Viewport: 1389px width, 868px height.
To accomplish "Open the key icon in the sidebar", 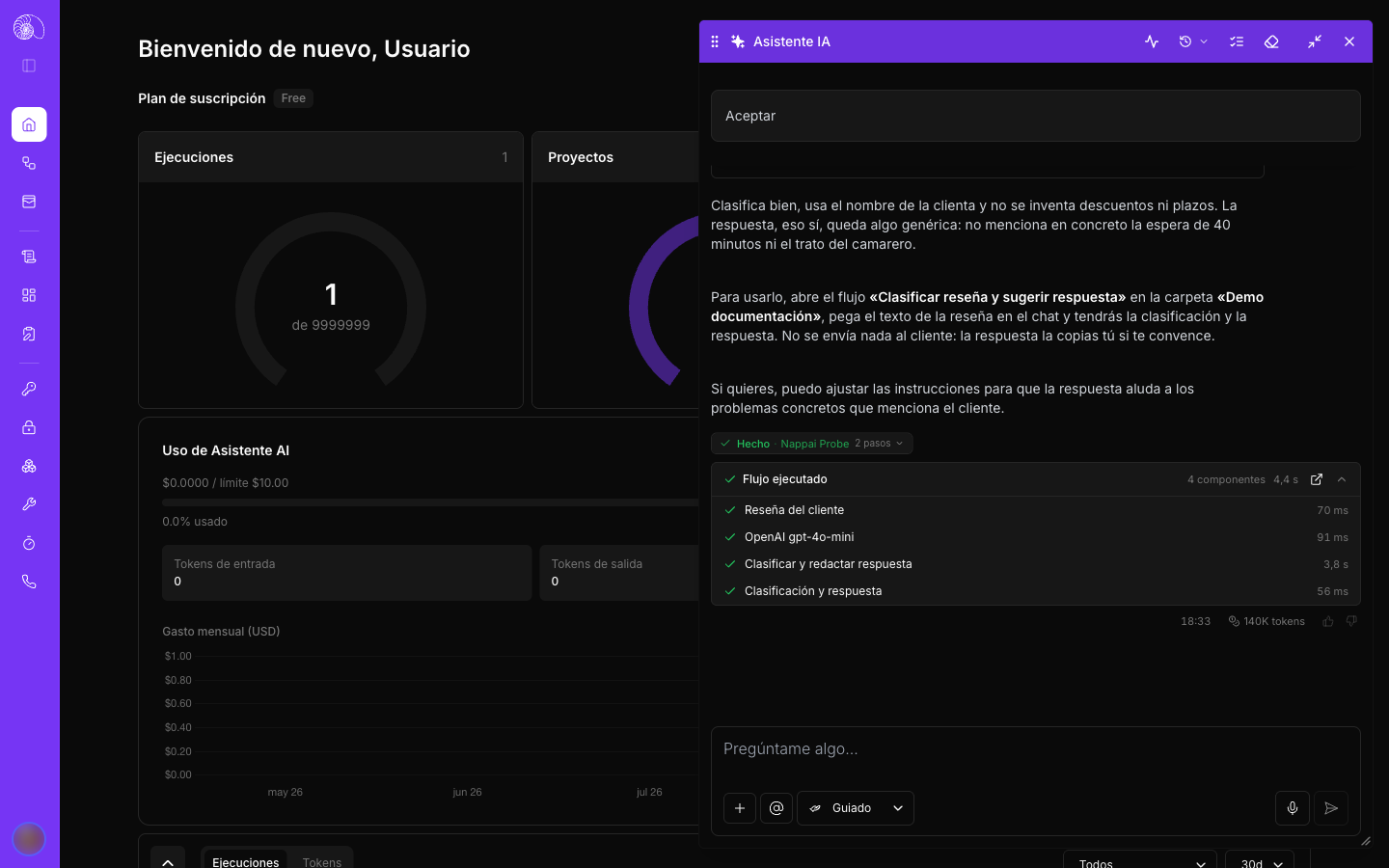I will (29, 389).
